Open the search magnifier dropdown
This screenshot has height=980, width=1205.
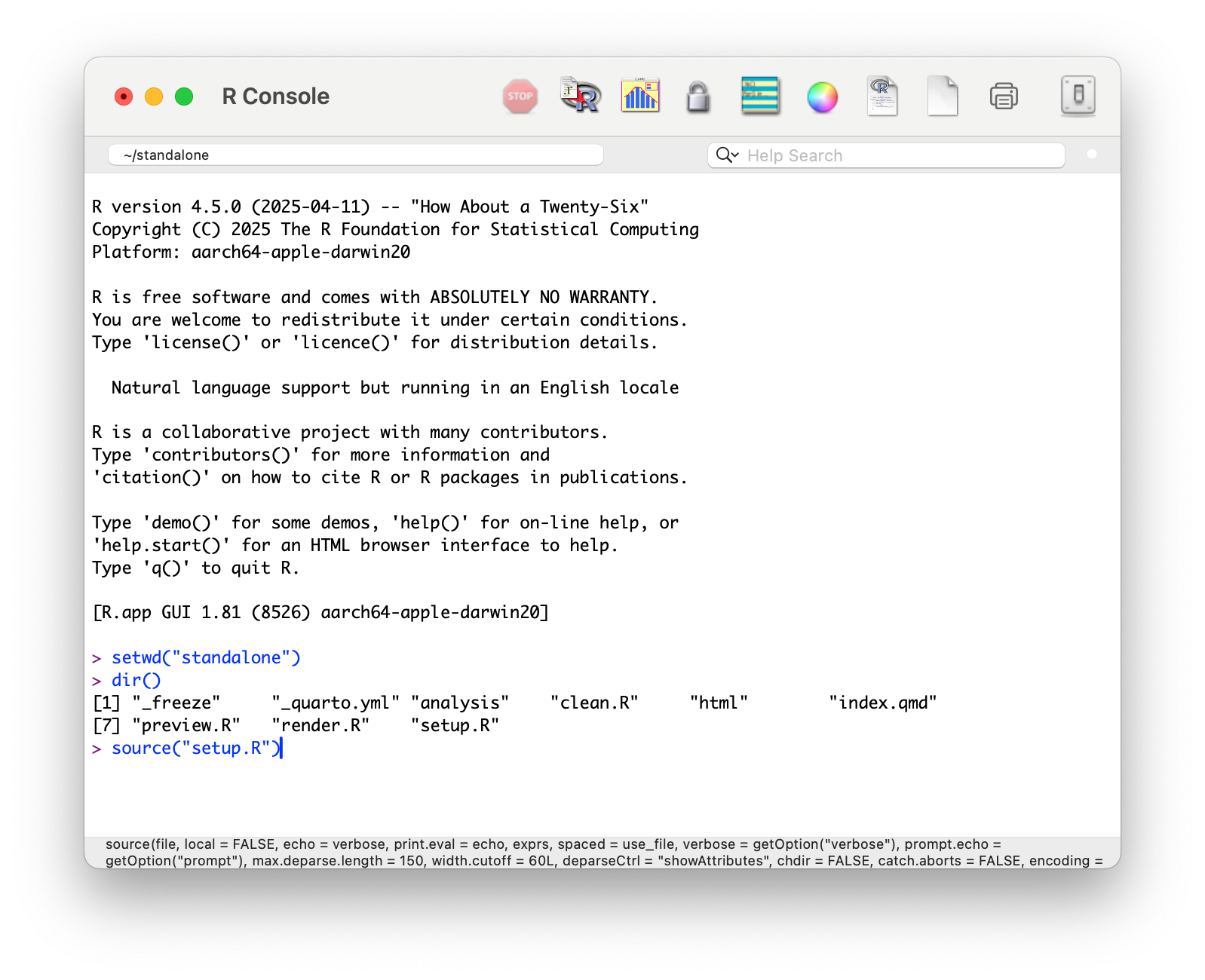point(727,155)
